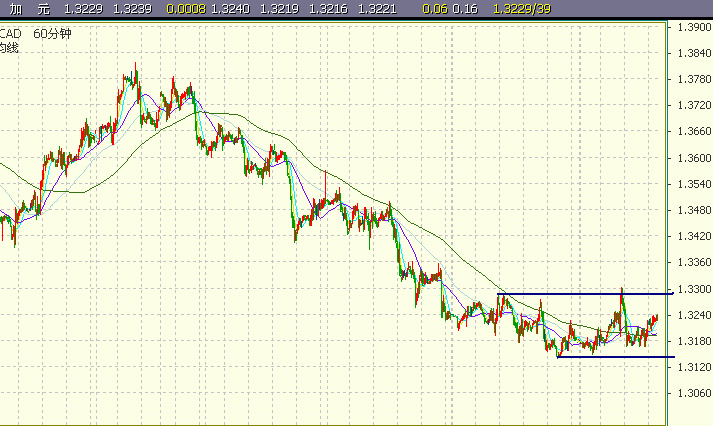Click the CAD symbol label on chart
The height and width of the screenshot is (426, 713).
10,34
